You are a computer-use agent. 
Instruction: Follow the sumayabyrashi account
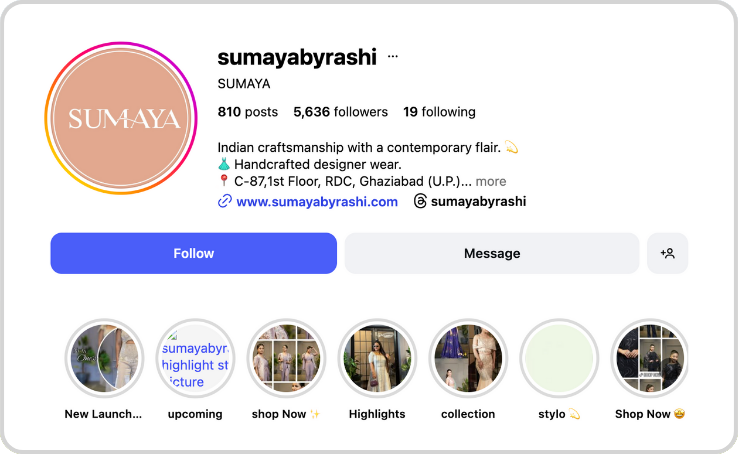point(193,253)
